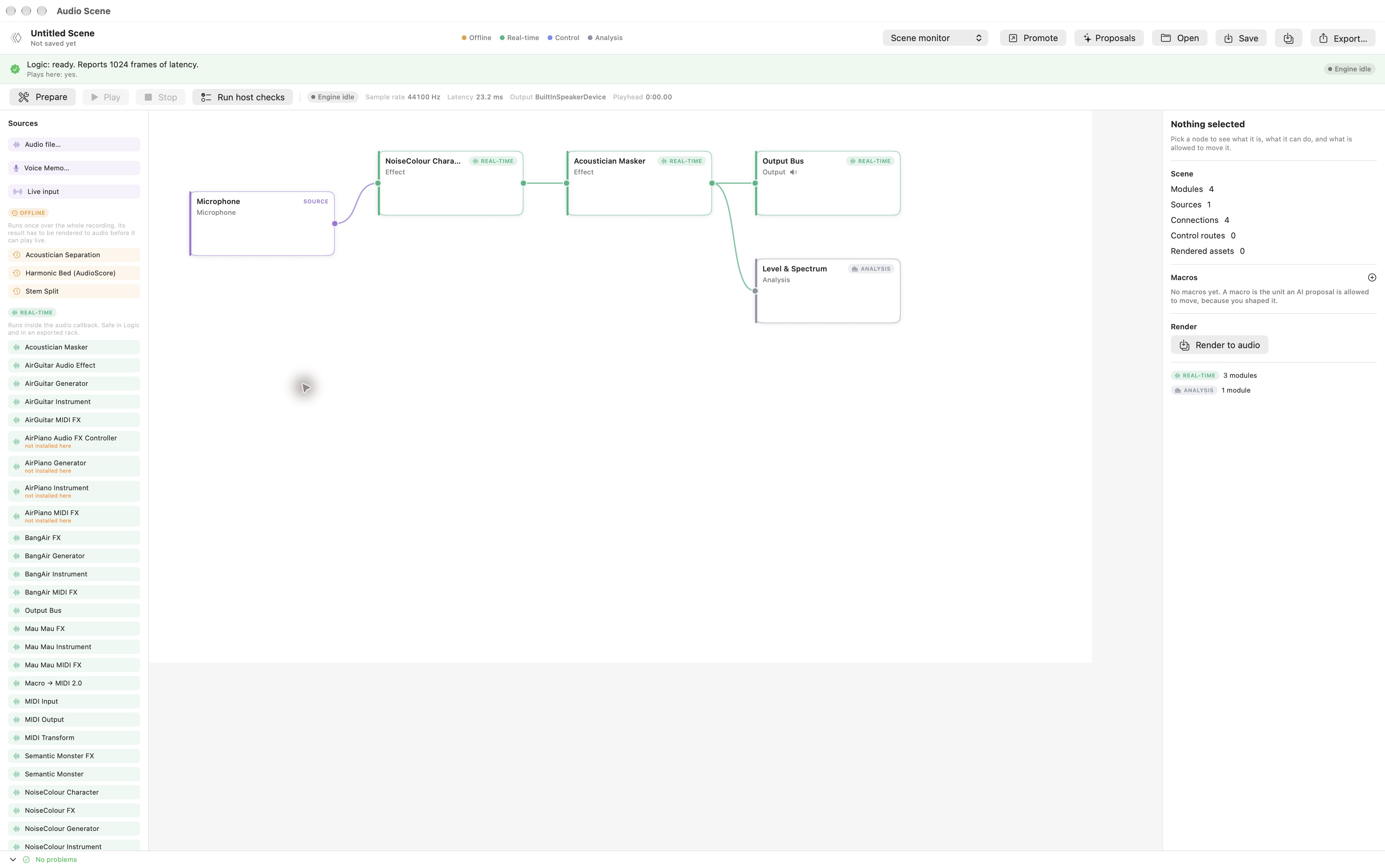
Task: Click the No problems checkmark icon
Action: (26, 859)
